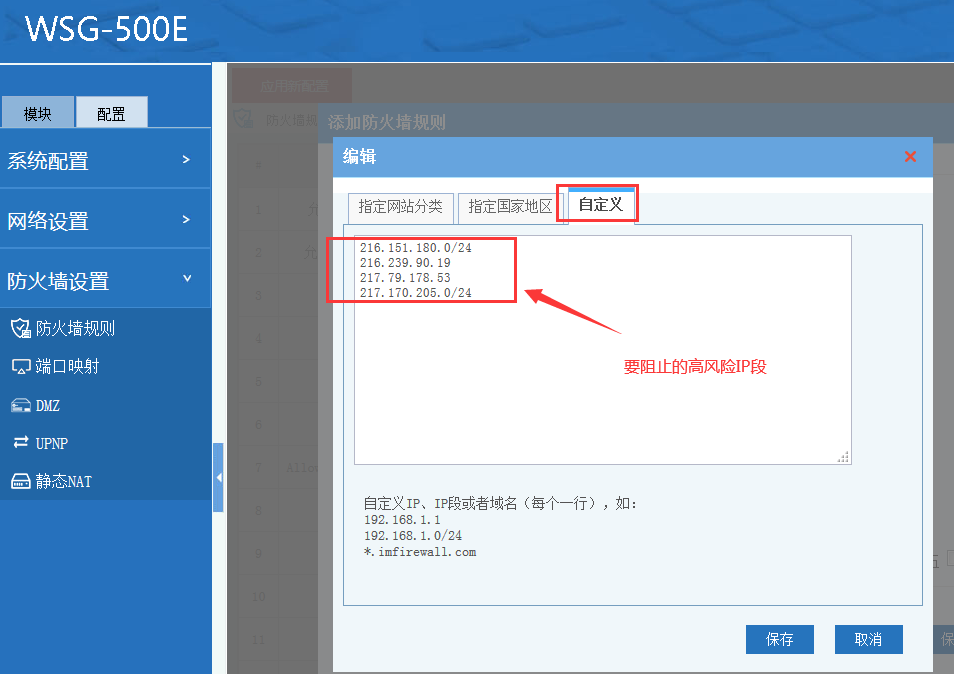
Task: Select the DMZ device icon
Action: pos(20,405)
